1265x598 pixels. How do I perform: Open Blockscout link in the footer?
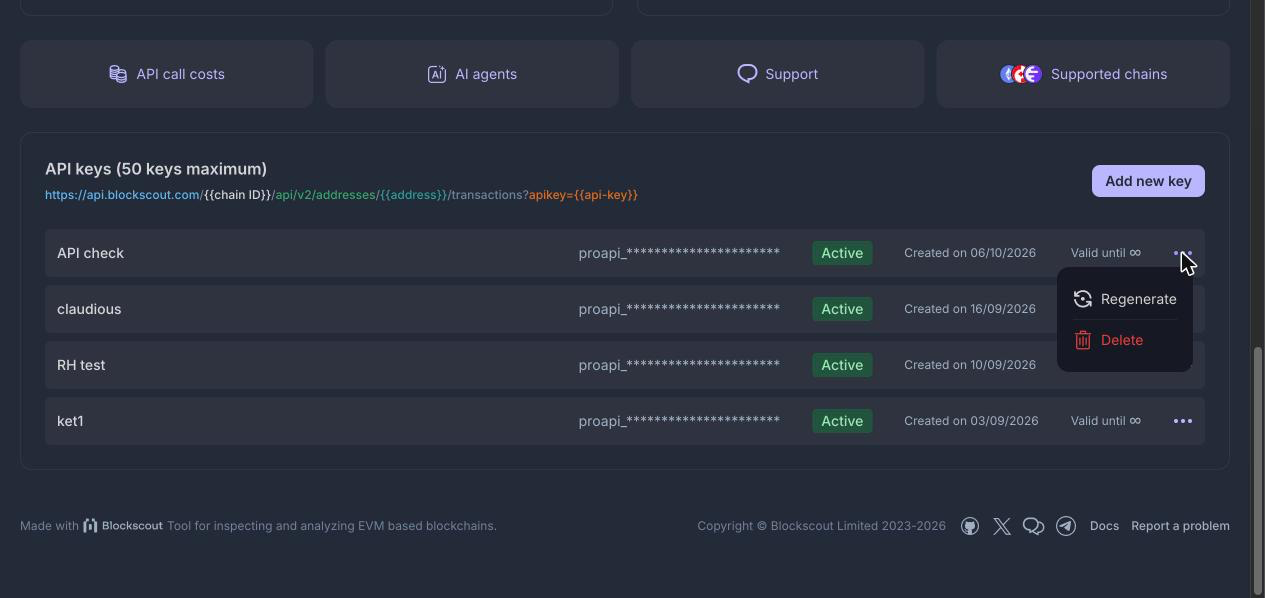point(122,525)
